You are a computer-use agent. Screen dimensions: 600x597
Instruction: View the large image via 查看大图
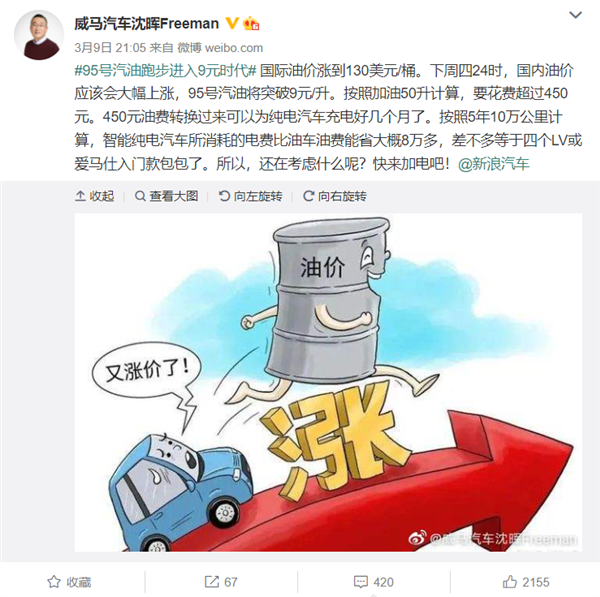[x=166, y=196]
